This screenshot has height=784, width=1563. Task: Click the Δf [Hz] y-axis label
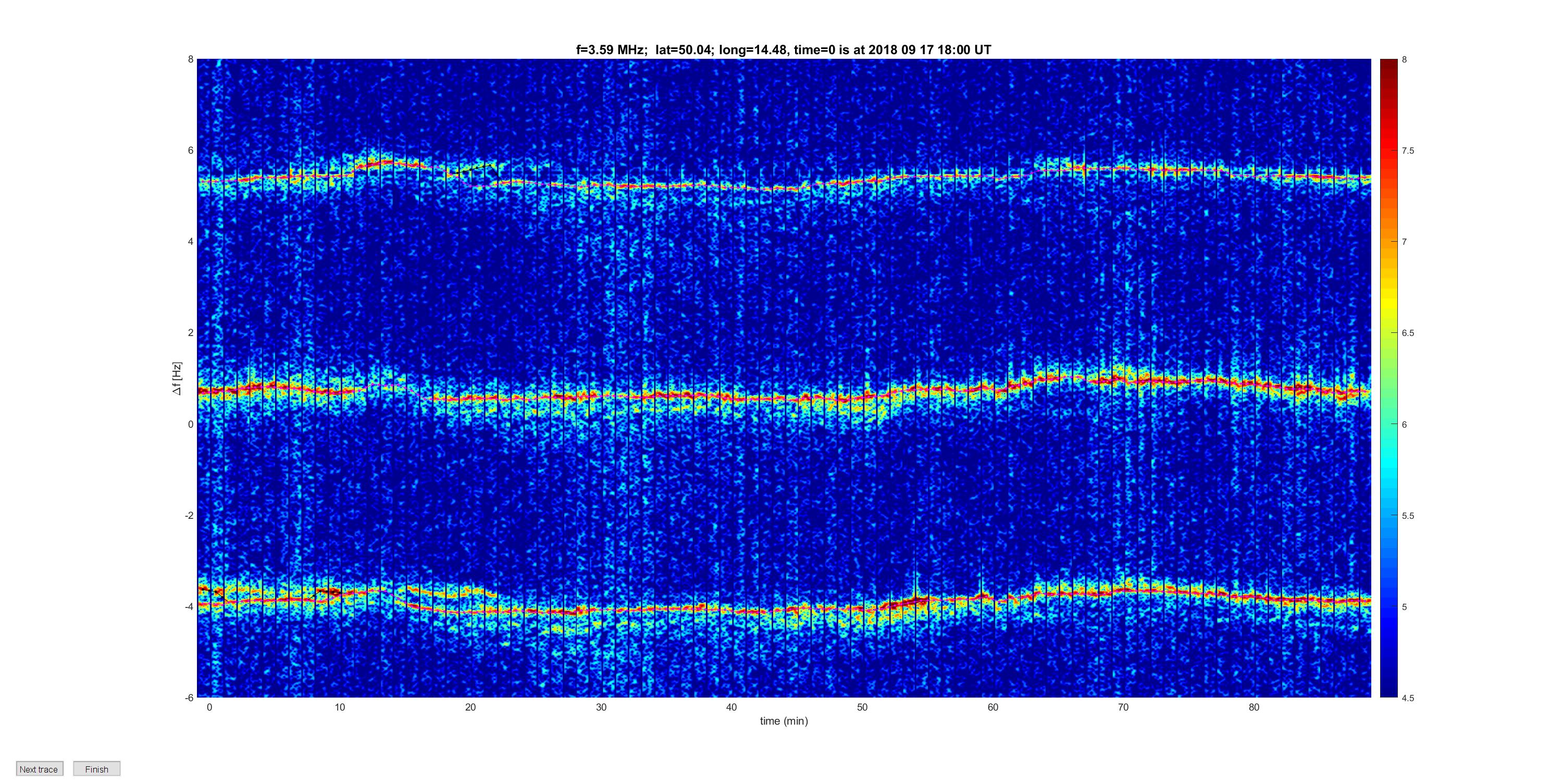[x=177, y=379]
